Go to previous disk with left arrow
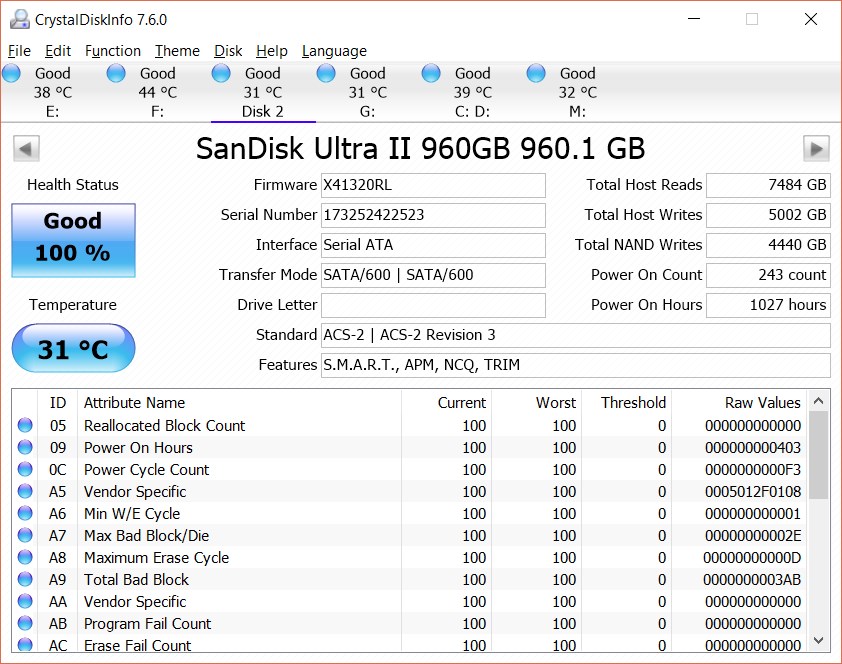 (x=26, y=148)
